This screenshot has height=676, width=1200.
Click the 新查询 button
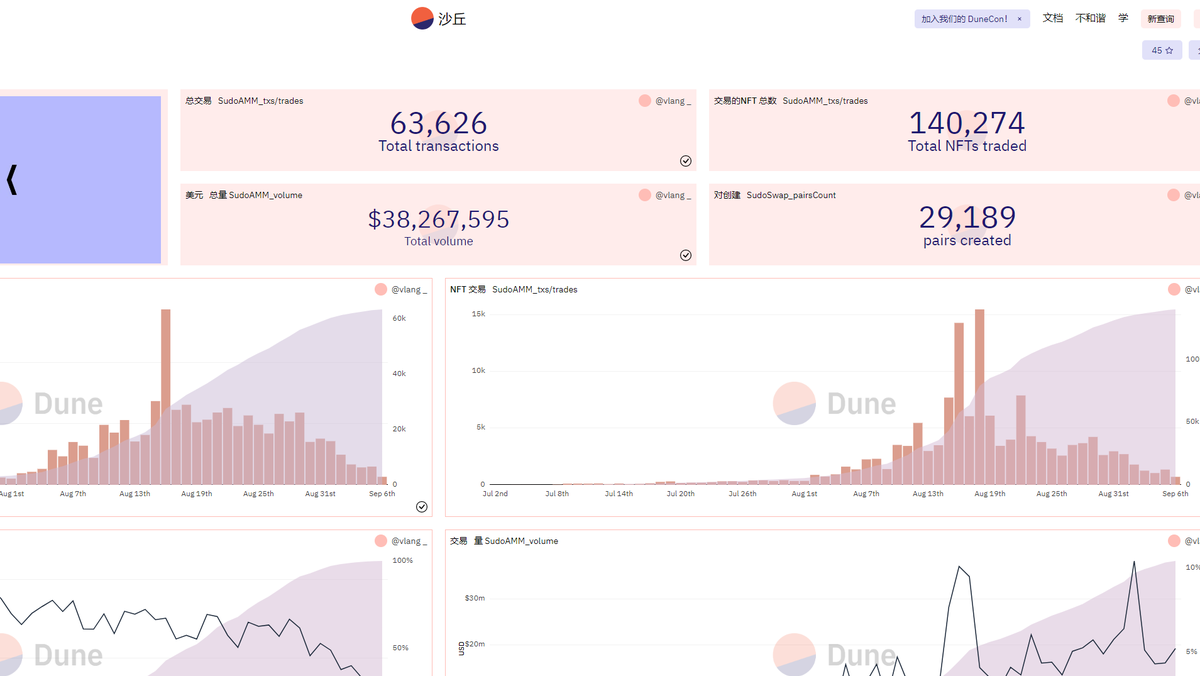(1161, 19)
